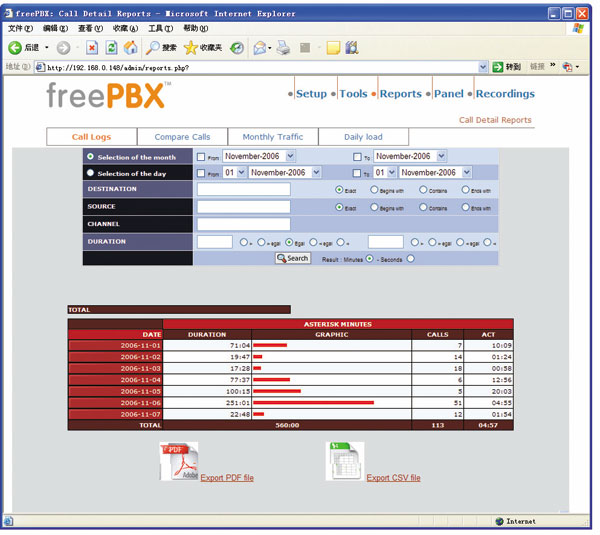Enable the From checkbox for month selection
600x535 pixels.
point(202,157)
